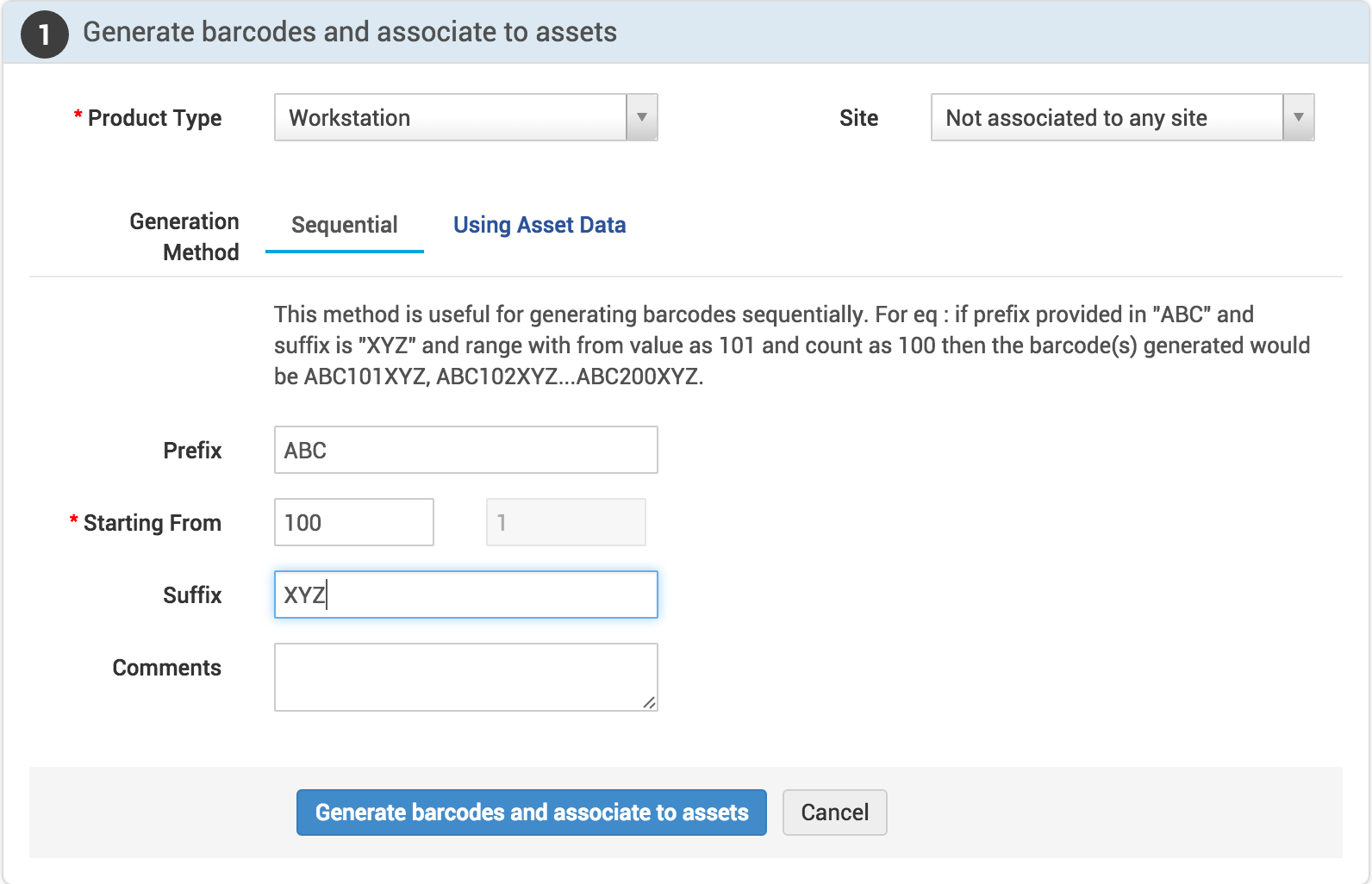Open the Product Type dropdown

(x=448, y=118)
